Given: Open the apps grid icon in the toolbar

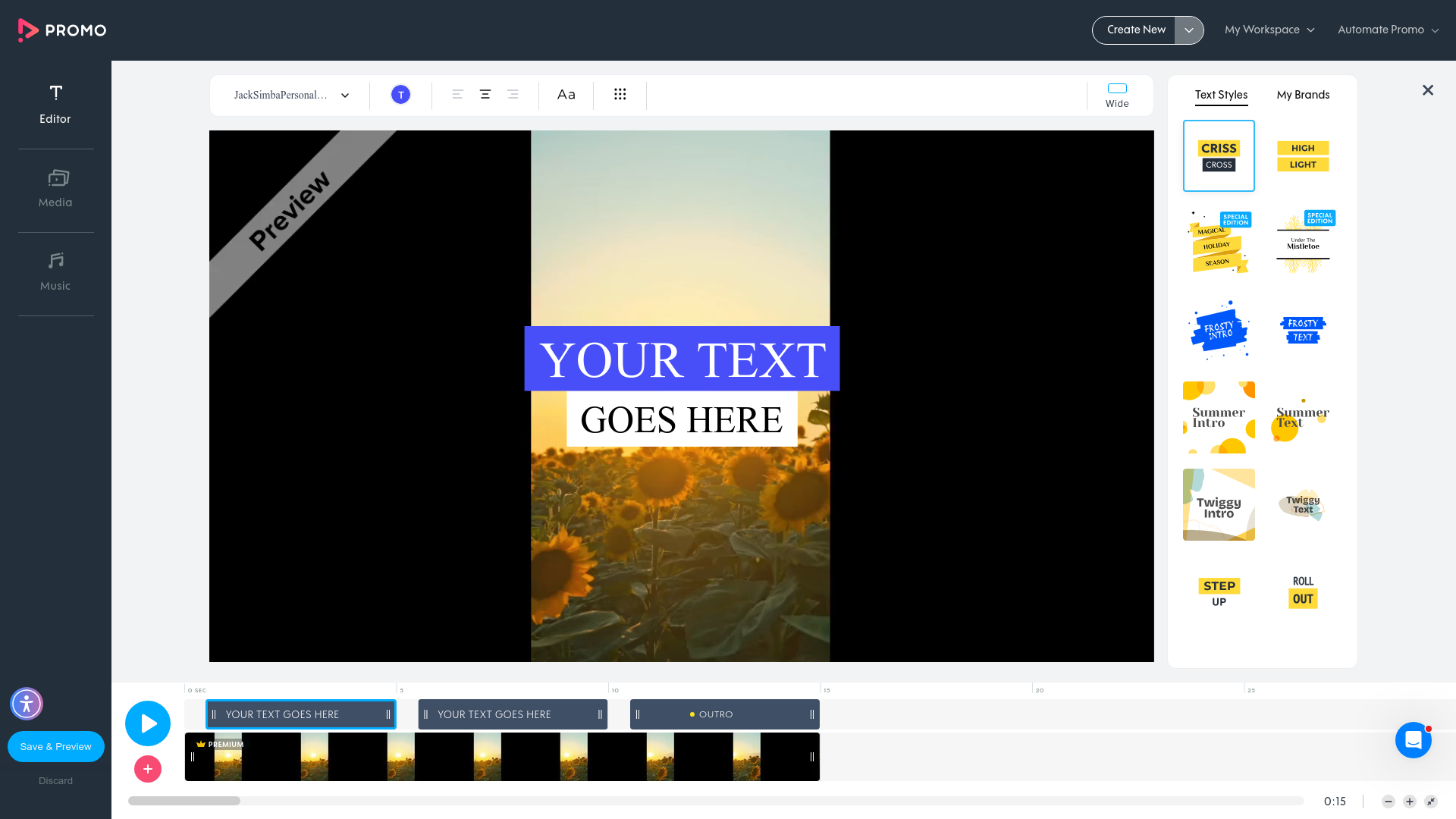Looking at the screenshot, I should pyautogui.click(x=620, y=94).
